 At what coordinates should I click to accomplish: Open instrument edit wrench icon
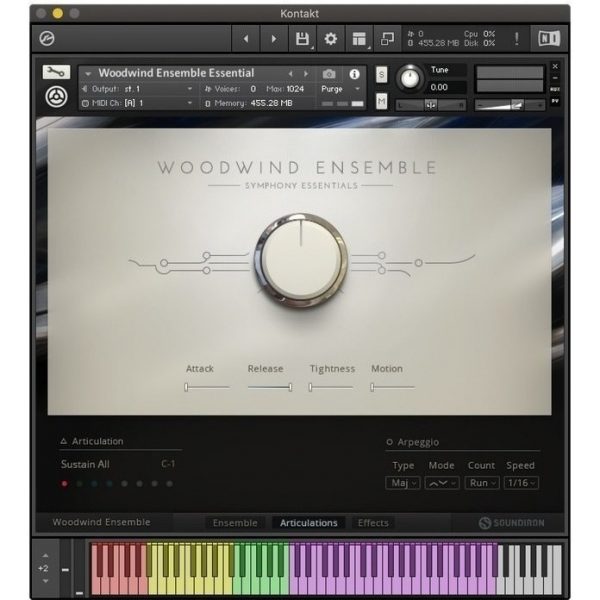coord(56,72)
